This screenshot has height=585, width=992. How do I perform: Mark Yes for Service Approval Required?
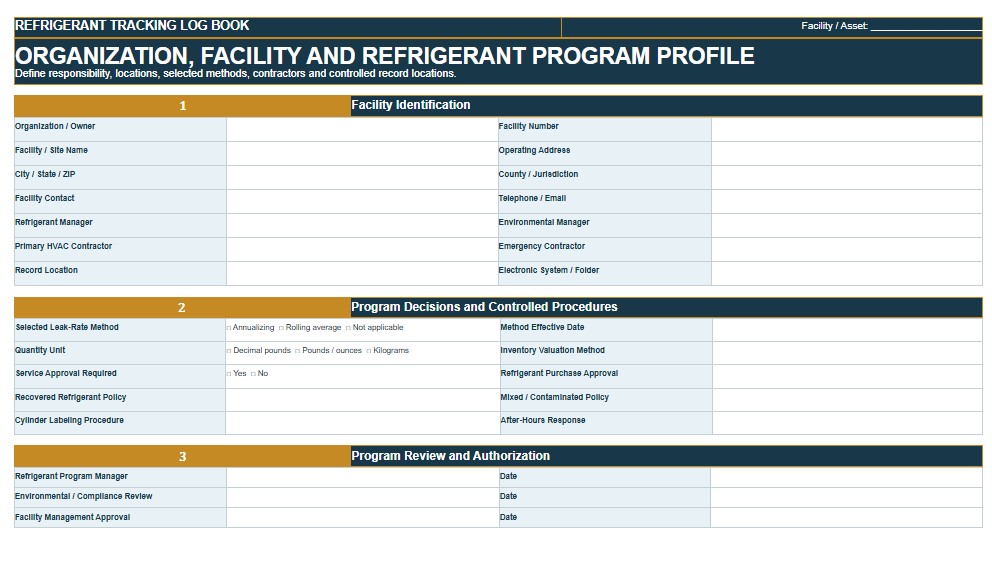click(229, 374)
